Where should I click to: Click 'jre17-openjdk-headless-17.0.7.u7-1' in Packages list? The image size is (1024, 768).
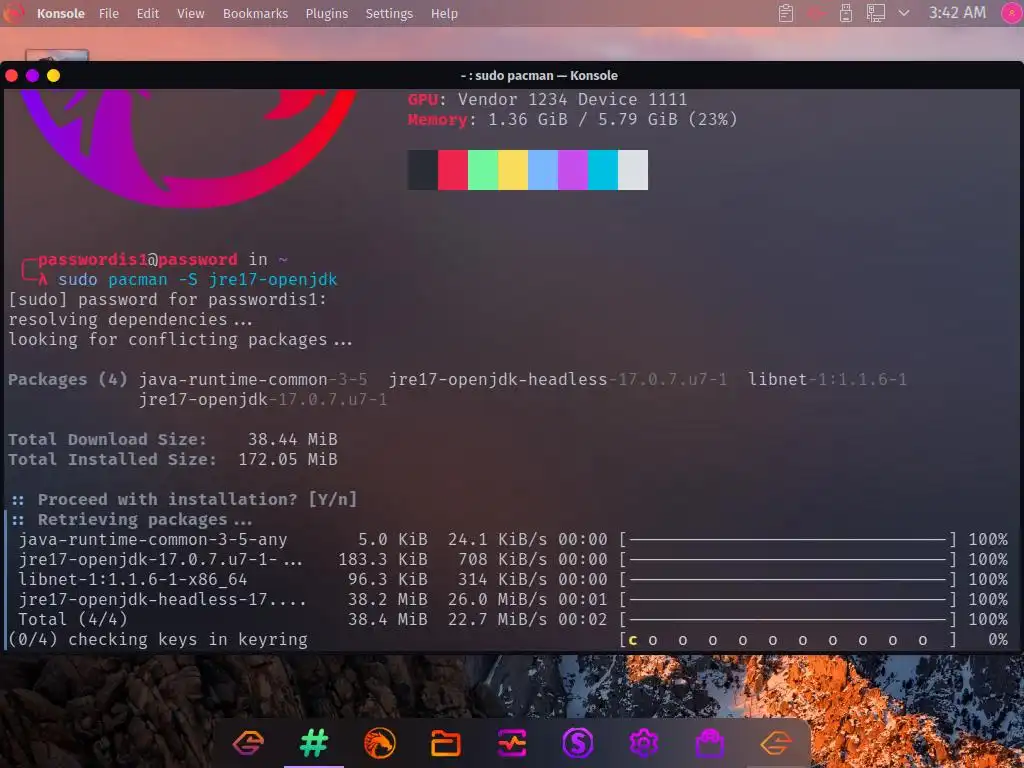click(558, 379)
